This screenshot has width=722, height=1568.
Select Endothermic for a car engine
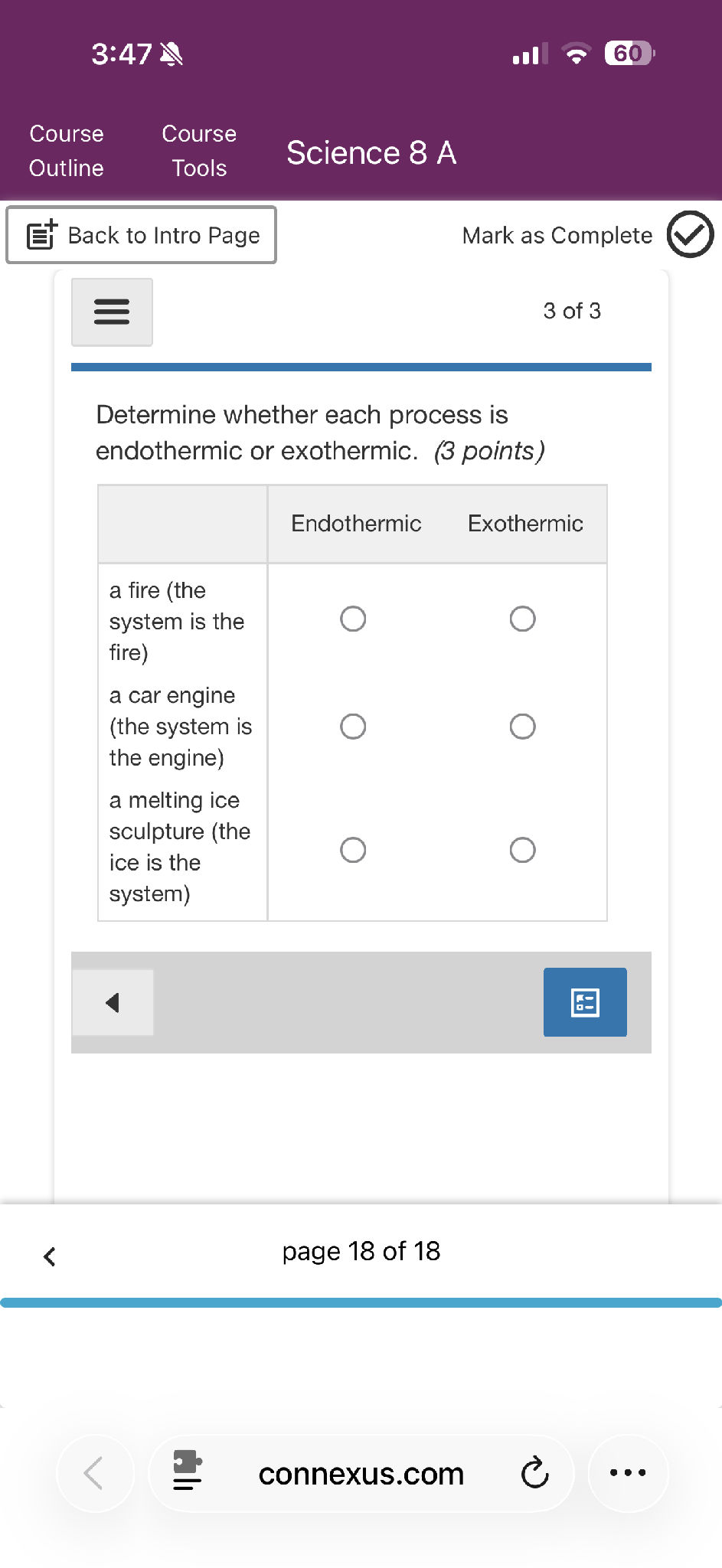(353, 727)
